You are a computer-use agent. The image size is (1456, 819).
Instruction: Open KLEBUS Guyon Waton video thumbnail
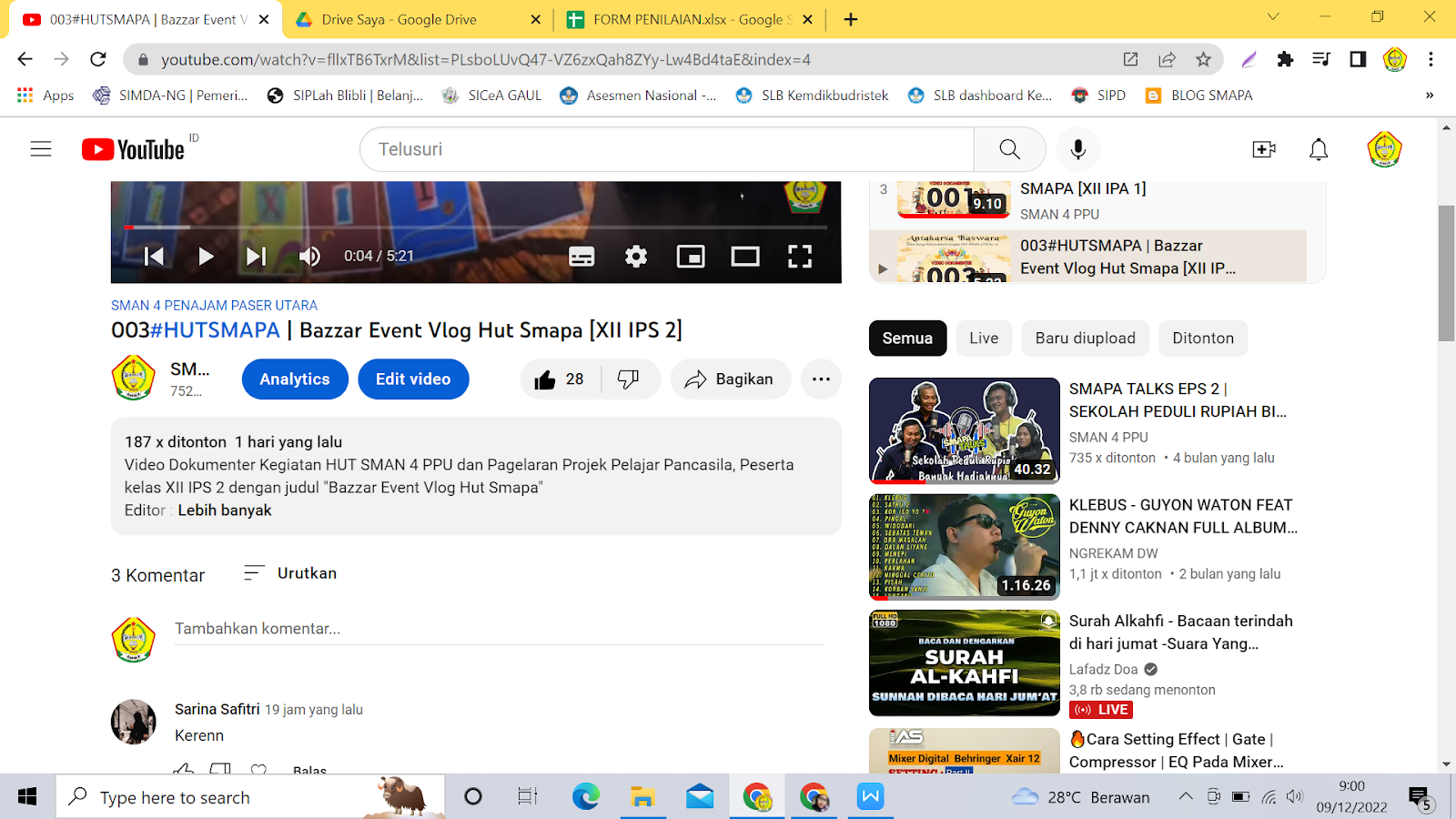click(x=965, y=547)
